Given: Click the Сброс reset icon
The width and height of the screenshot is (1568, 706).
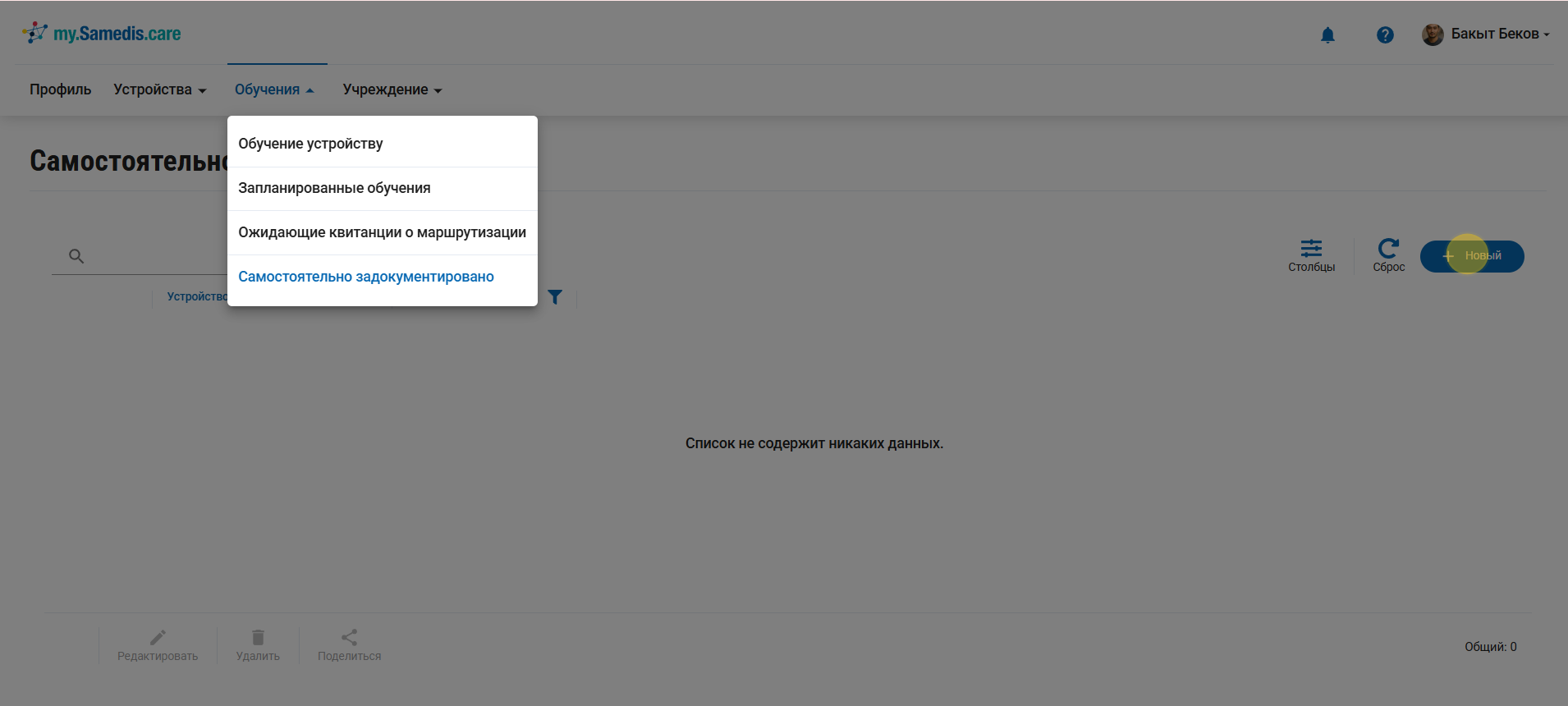Looking at the screenshot, I should (1388, 249).
